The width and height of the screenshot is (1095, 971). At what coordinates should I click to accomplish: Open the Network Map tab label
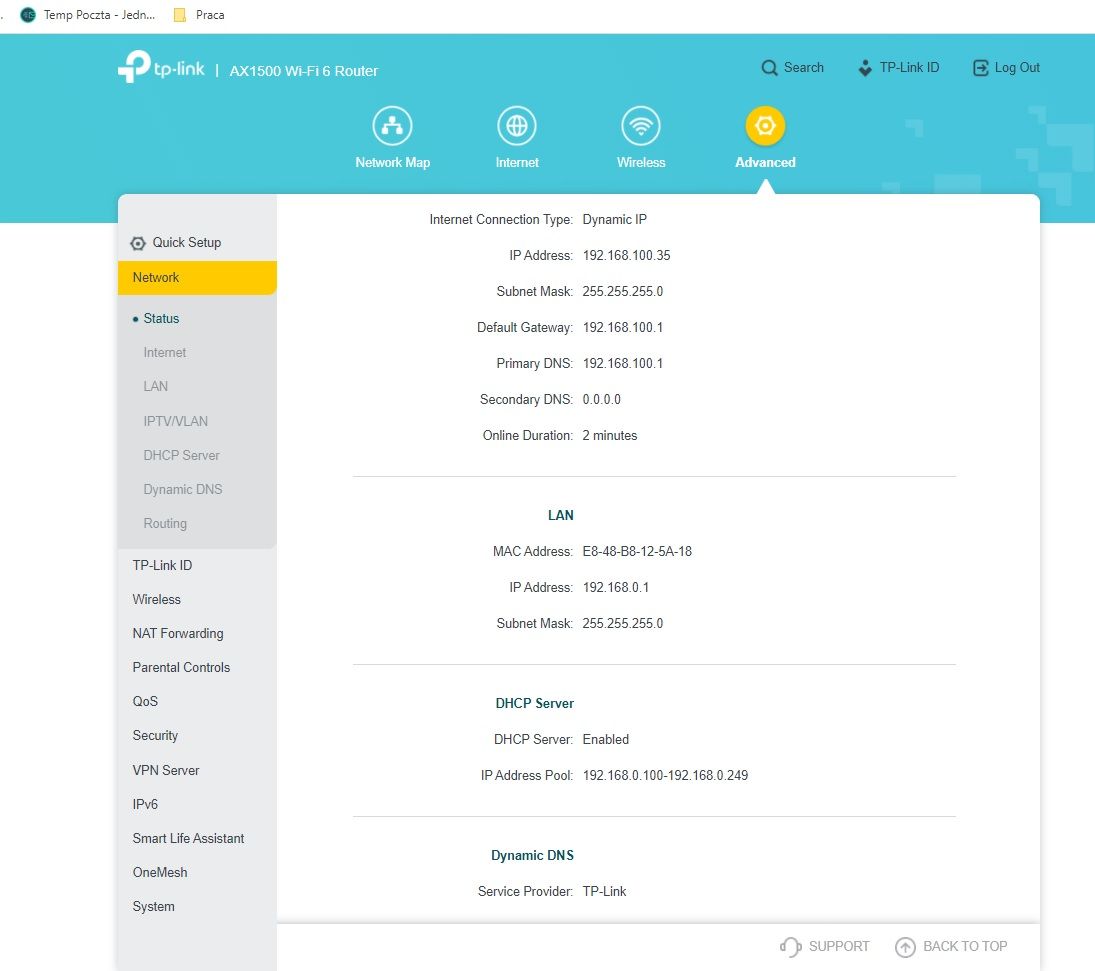tap(392, 162)
